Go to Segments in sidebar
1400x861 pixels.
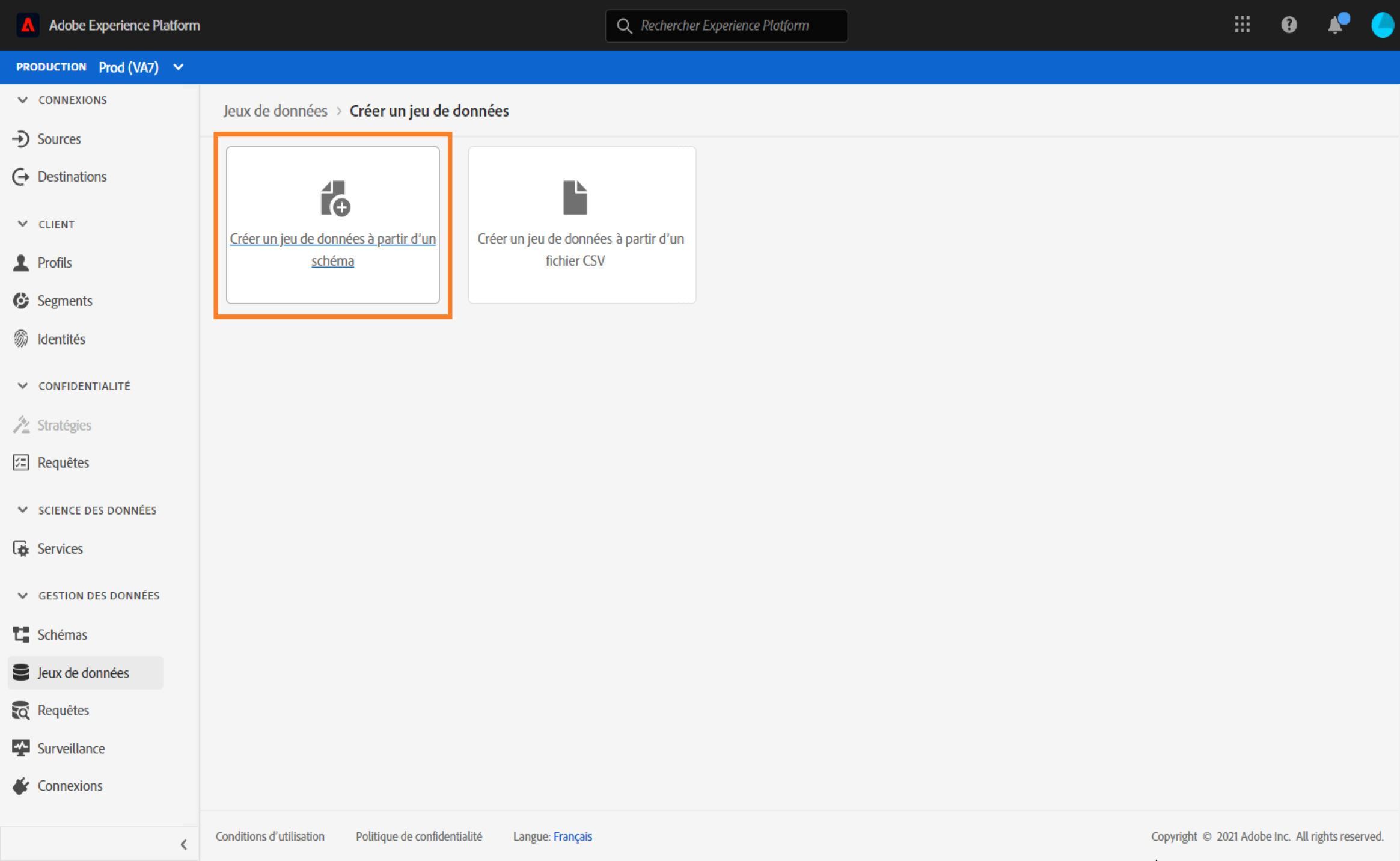click(64, 301)
